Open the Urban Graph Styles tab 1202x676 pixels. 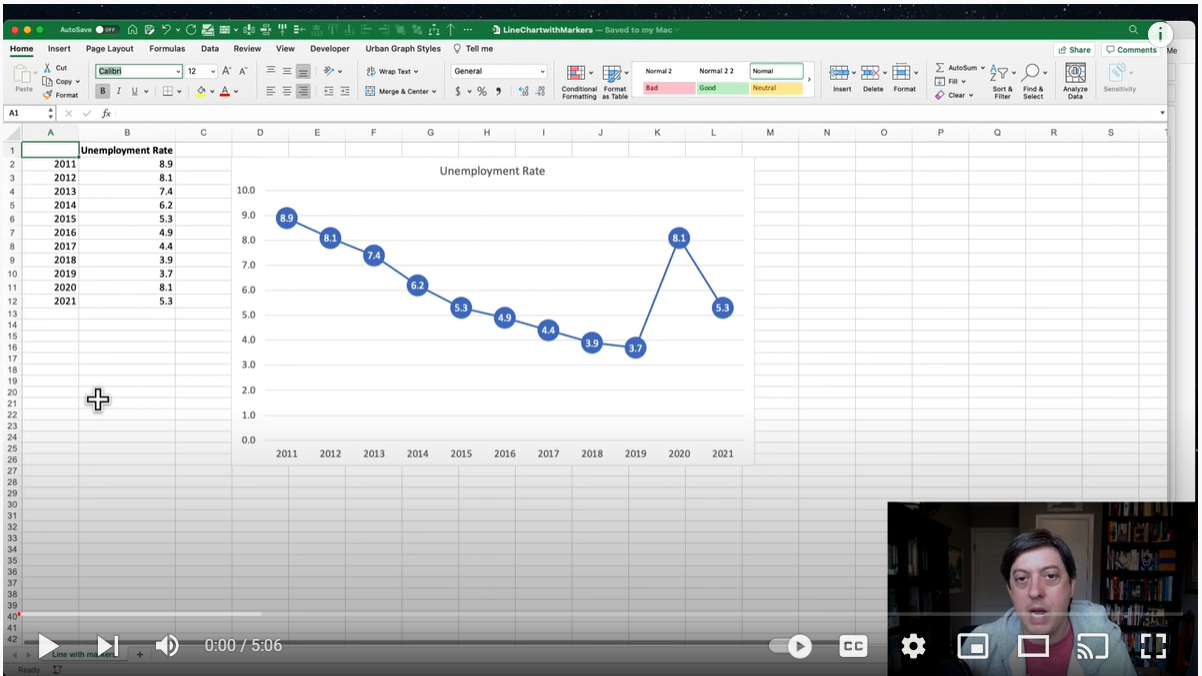[403, 48]
